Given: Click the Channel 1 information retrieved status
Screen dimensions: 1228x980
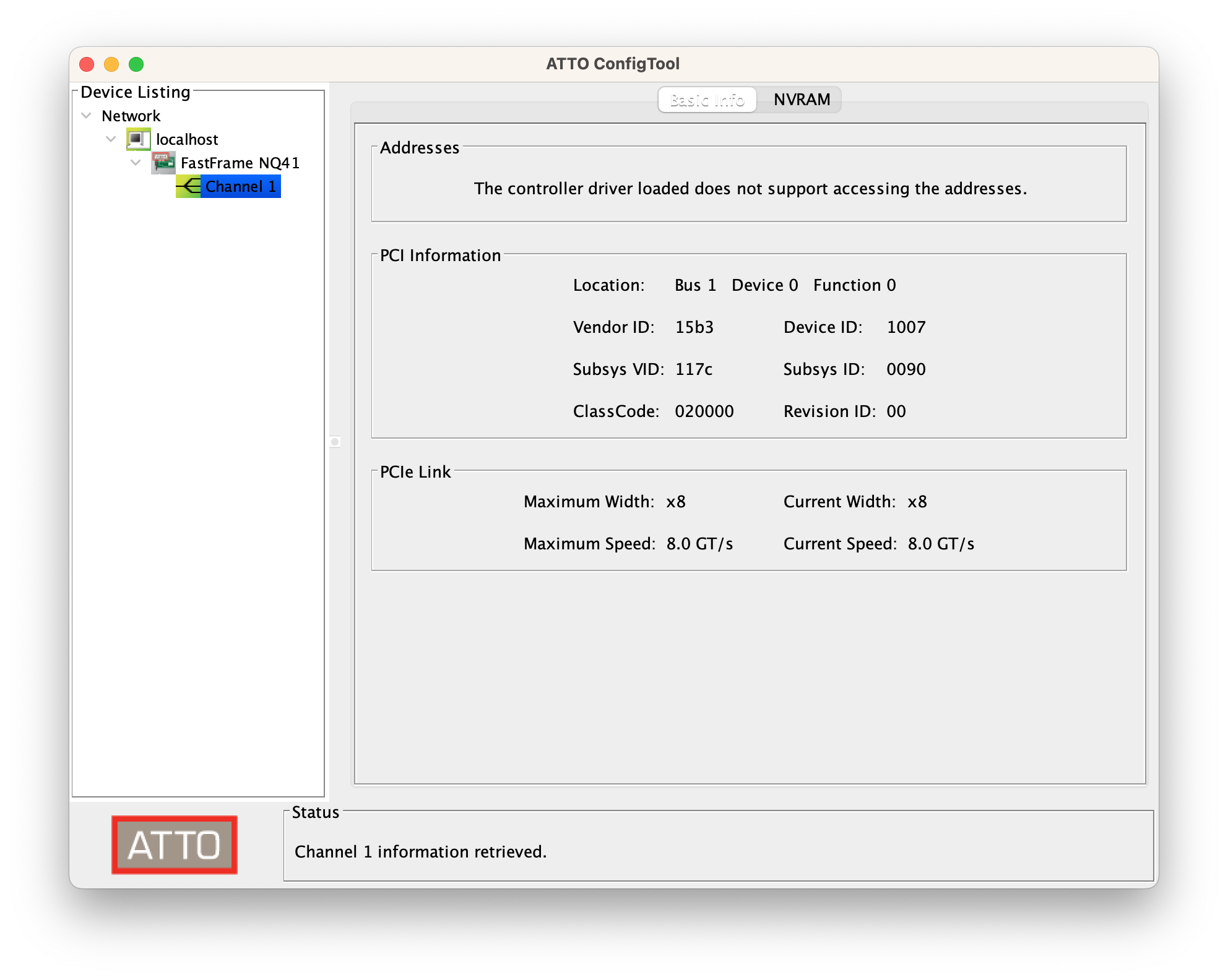Looking at the screenshot, I should [420, 852].
